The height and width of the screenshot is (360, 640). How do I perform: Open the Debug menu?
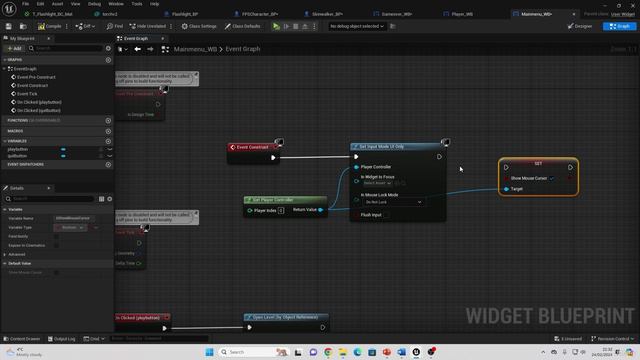click(x=94, y=4)
